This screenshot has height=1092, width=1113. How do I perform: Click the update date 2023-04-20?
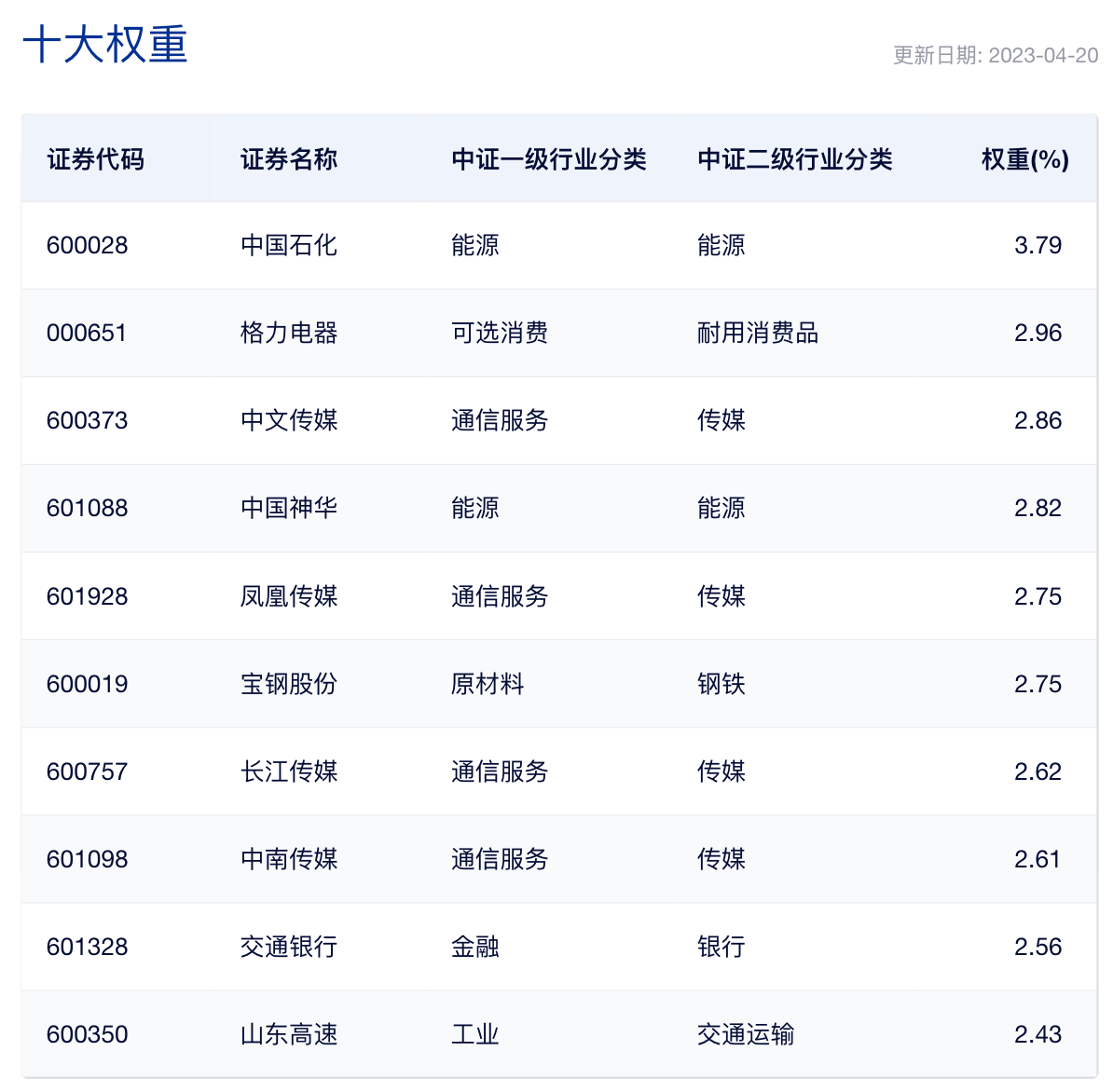(1043, 55)
